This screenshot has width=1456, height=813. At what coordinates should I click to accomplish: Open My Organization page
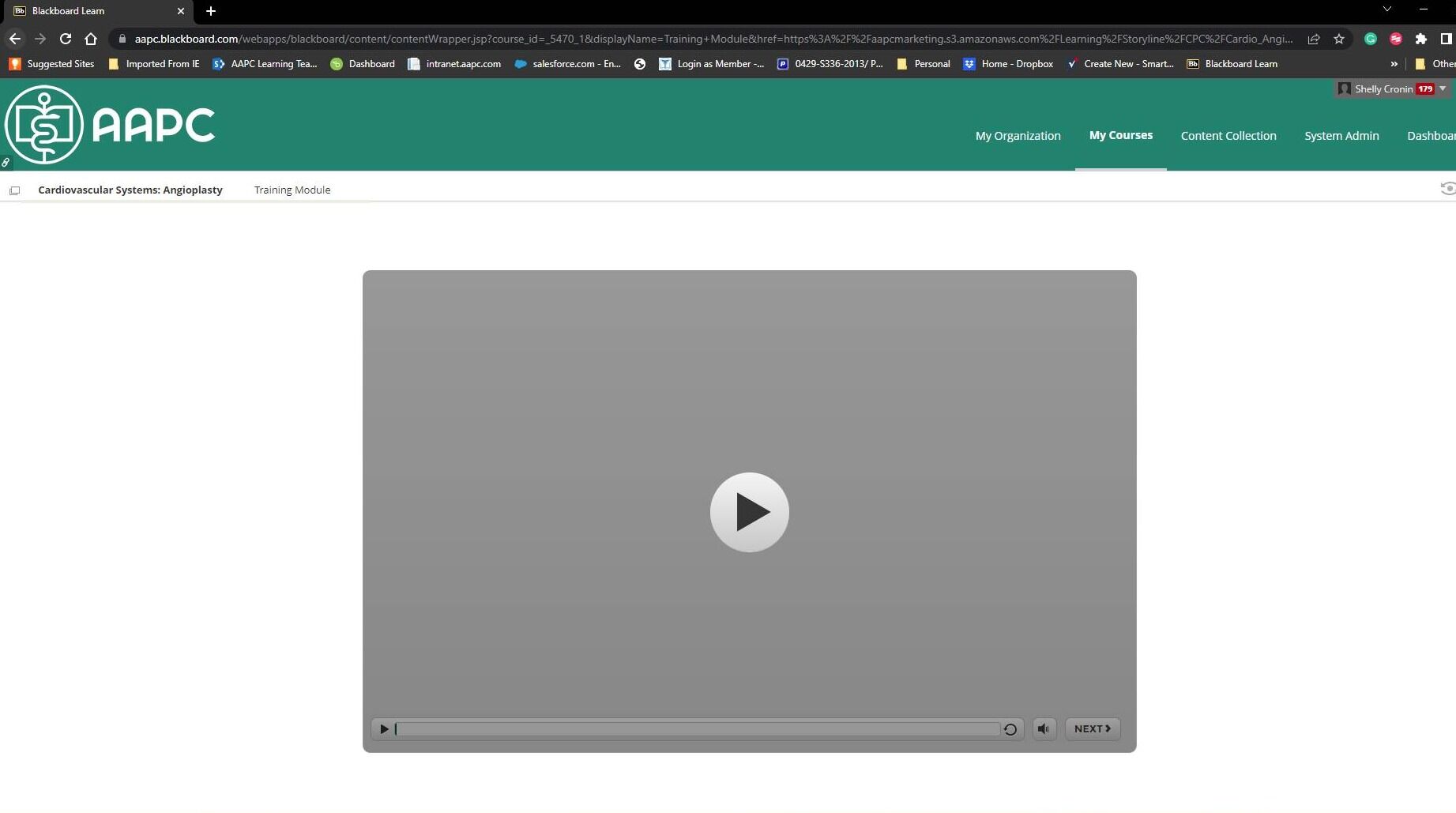click(1018, 136)
